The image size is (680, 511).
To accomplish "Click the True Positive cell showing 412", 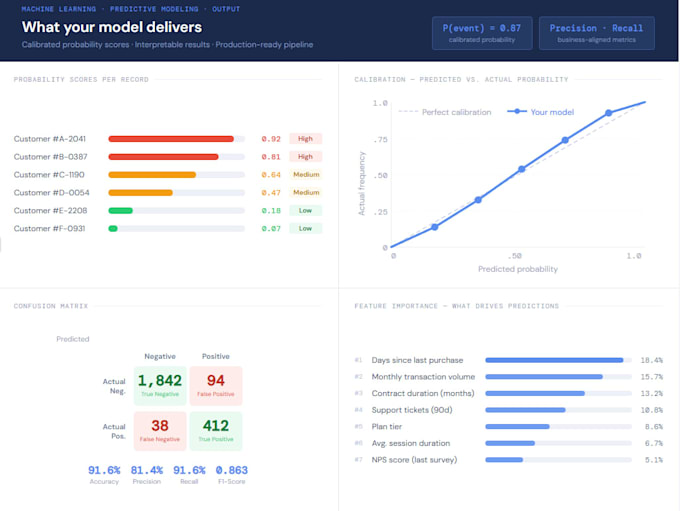I will [216, 431].
